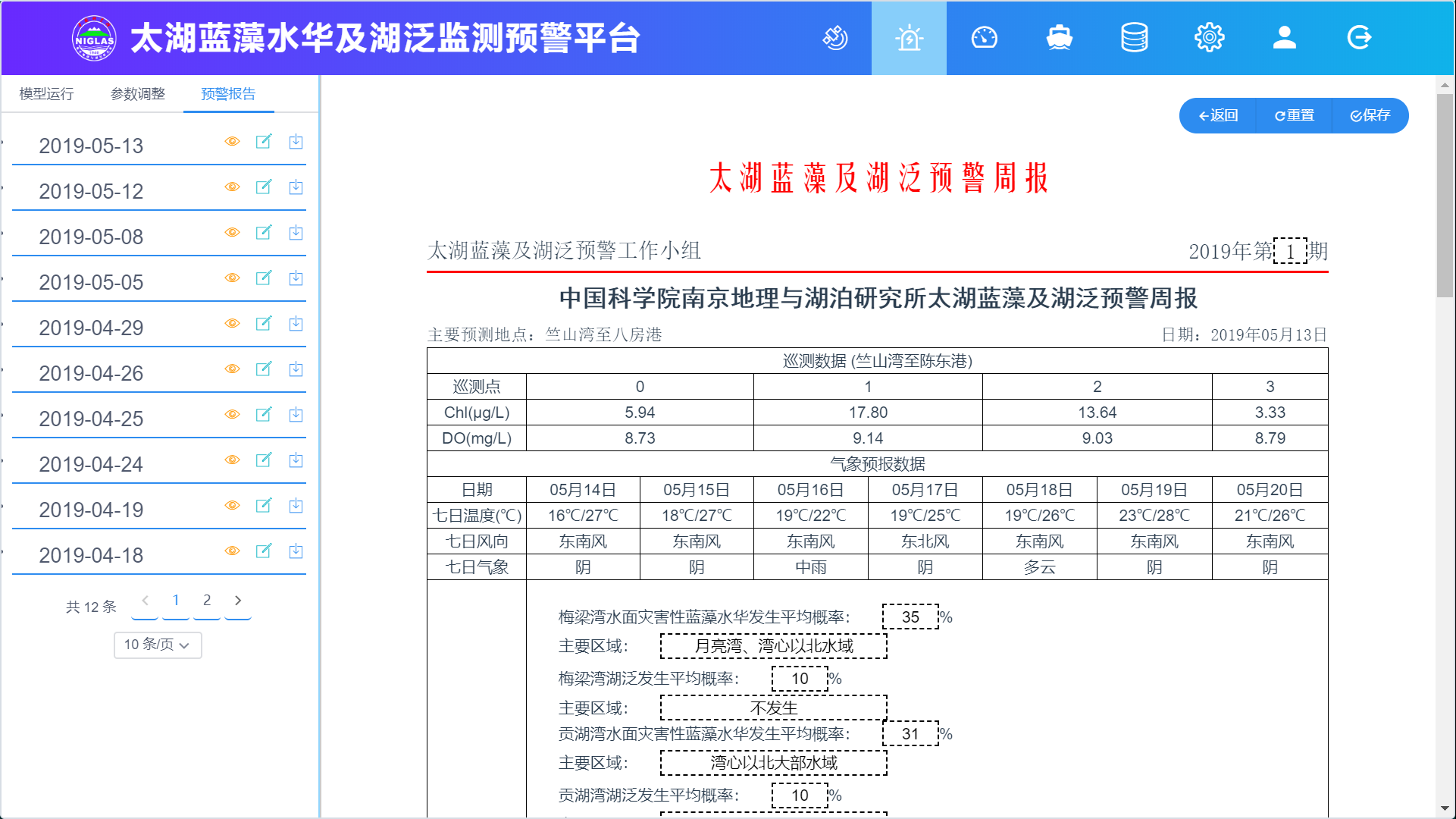
Task: Go to pagination page 1
Action: [x=176, y=601]
